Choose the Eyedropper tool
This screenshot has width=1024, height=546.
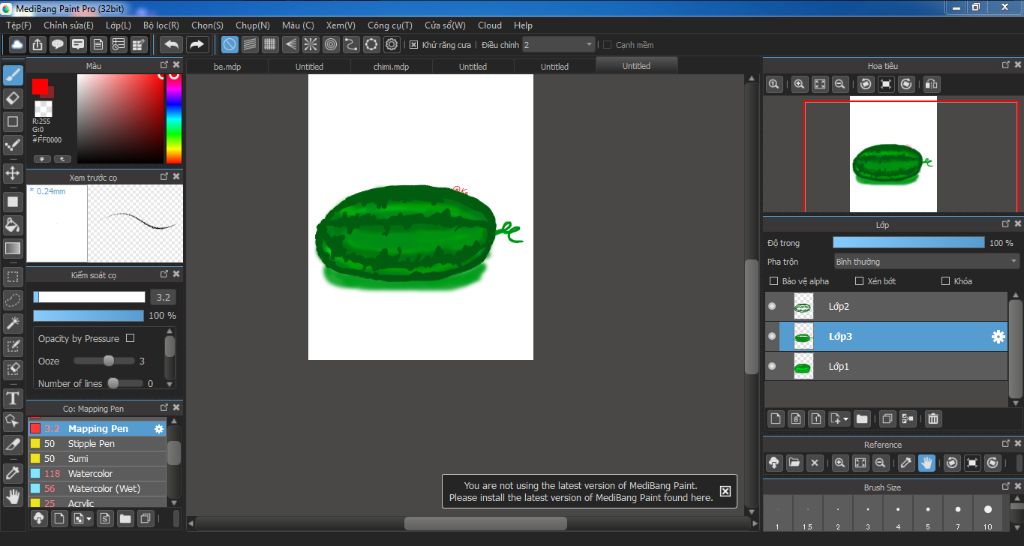click(x=12, y=473)
